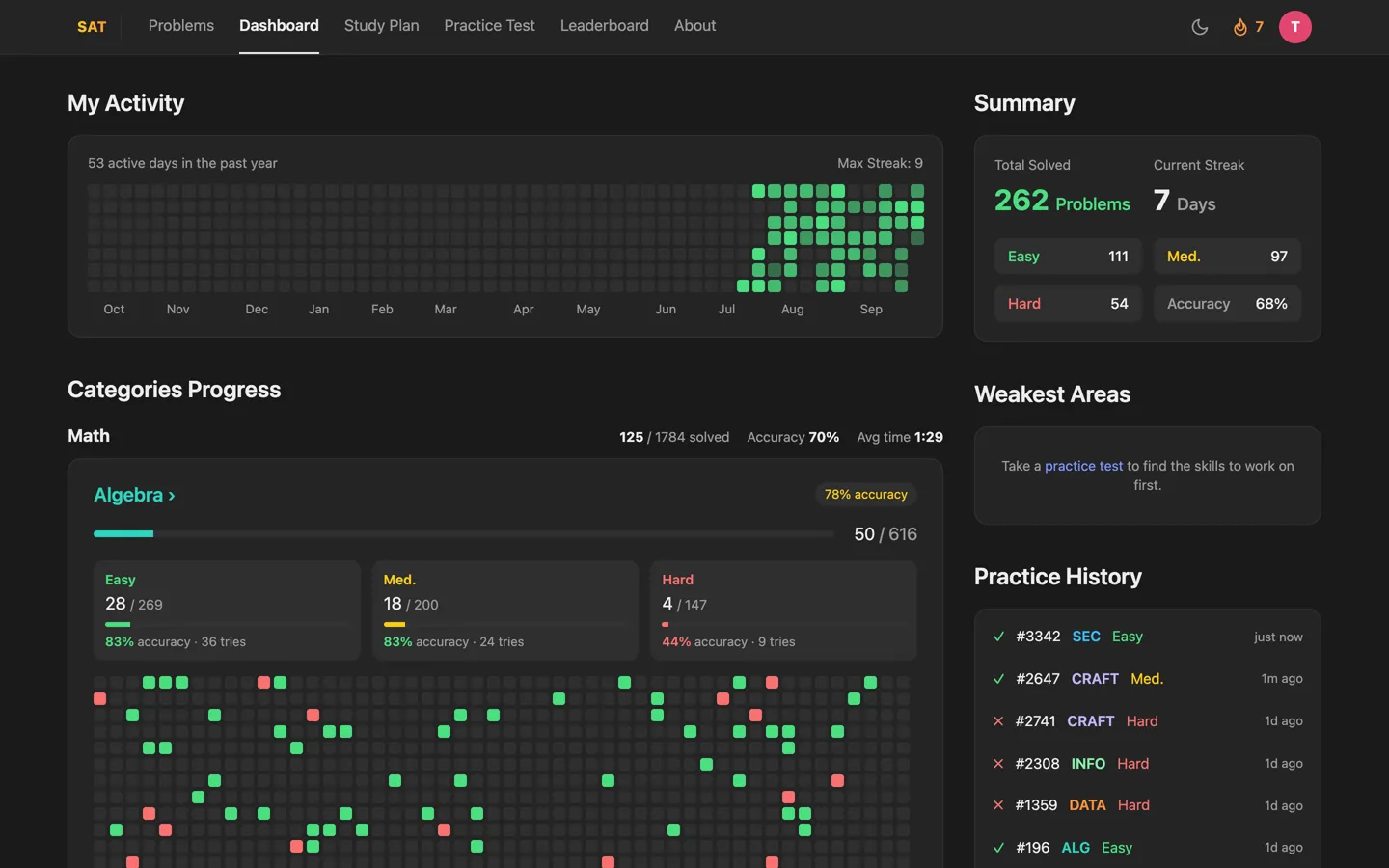
Task: Click the 262 Problems total
Action: 1062,201
